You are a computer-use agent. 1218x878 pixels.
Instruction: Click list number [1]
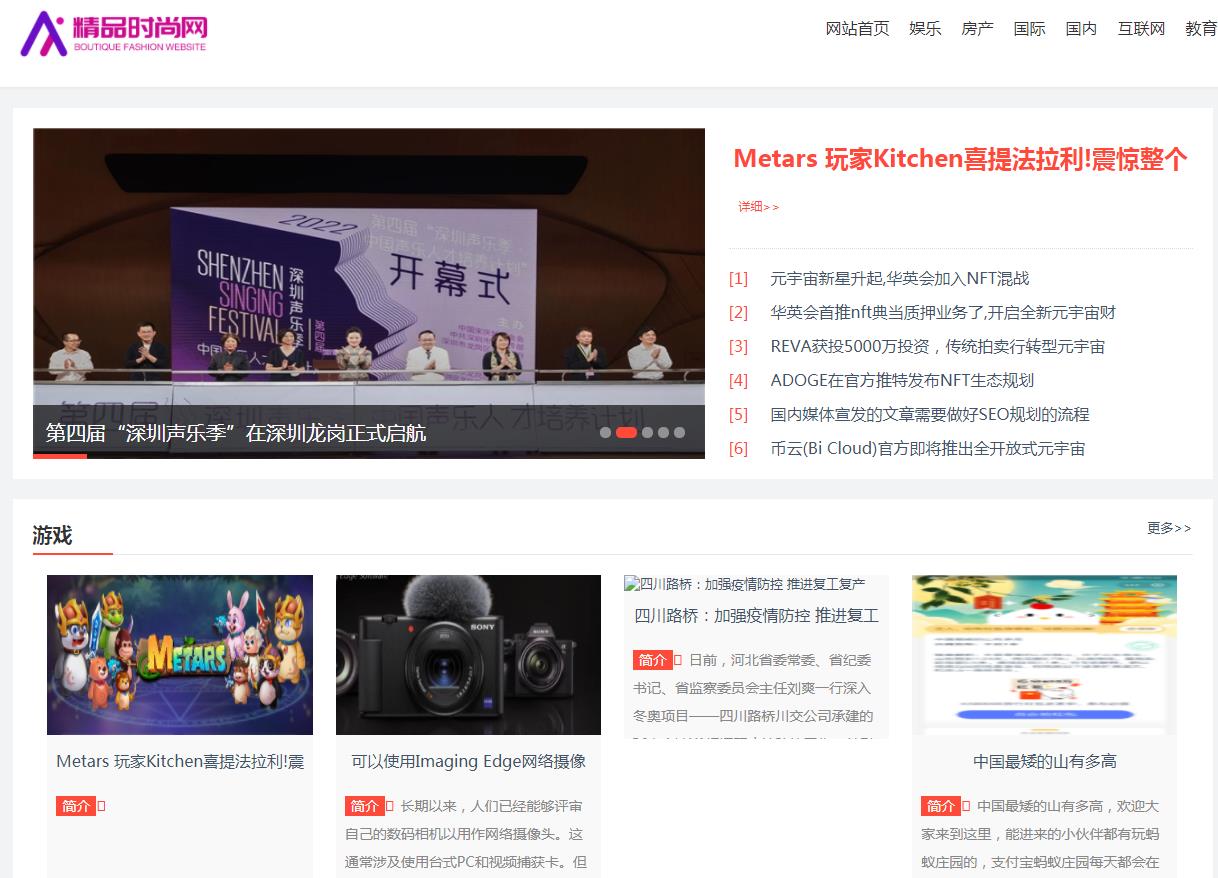(738, 279)
